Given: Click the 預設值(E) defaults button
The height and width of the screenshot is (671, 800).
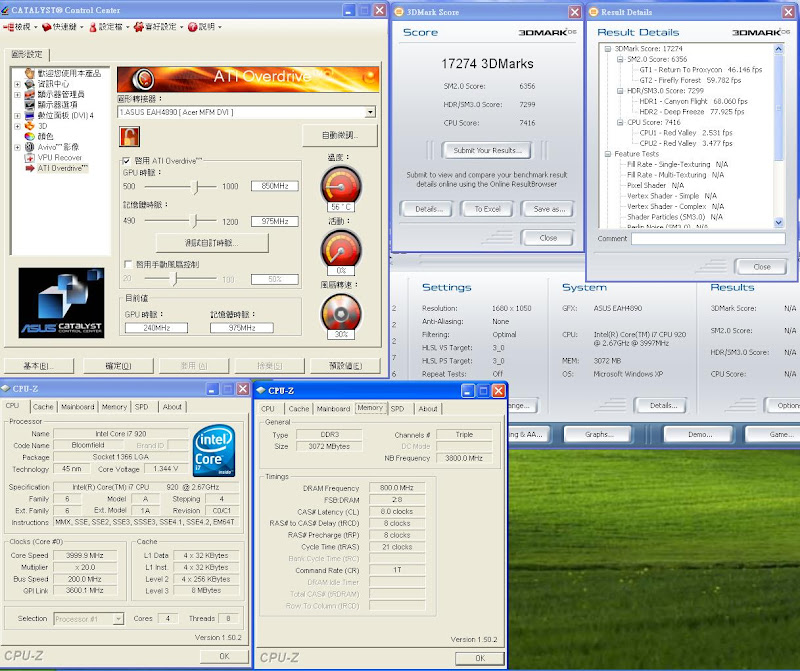Looking at the screenshot, I should [x=345, y=366].
